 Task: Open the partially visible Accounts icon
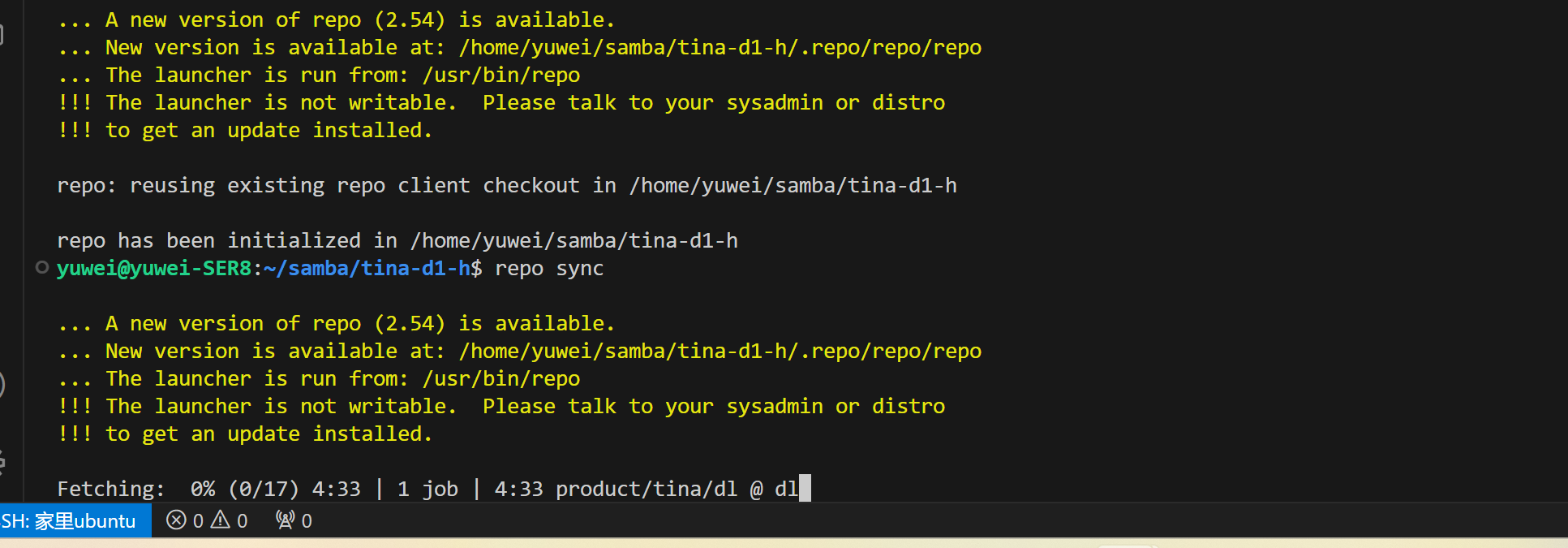[x=2, y=385]
